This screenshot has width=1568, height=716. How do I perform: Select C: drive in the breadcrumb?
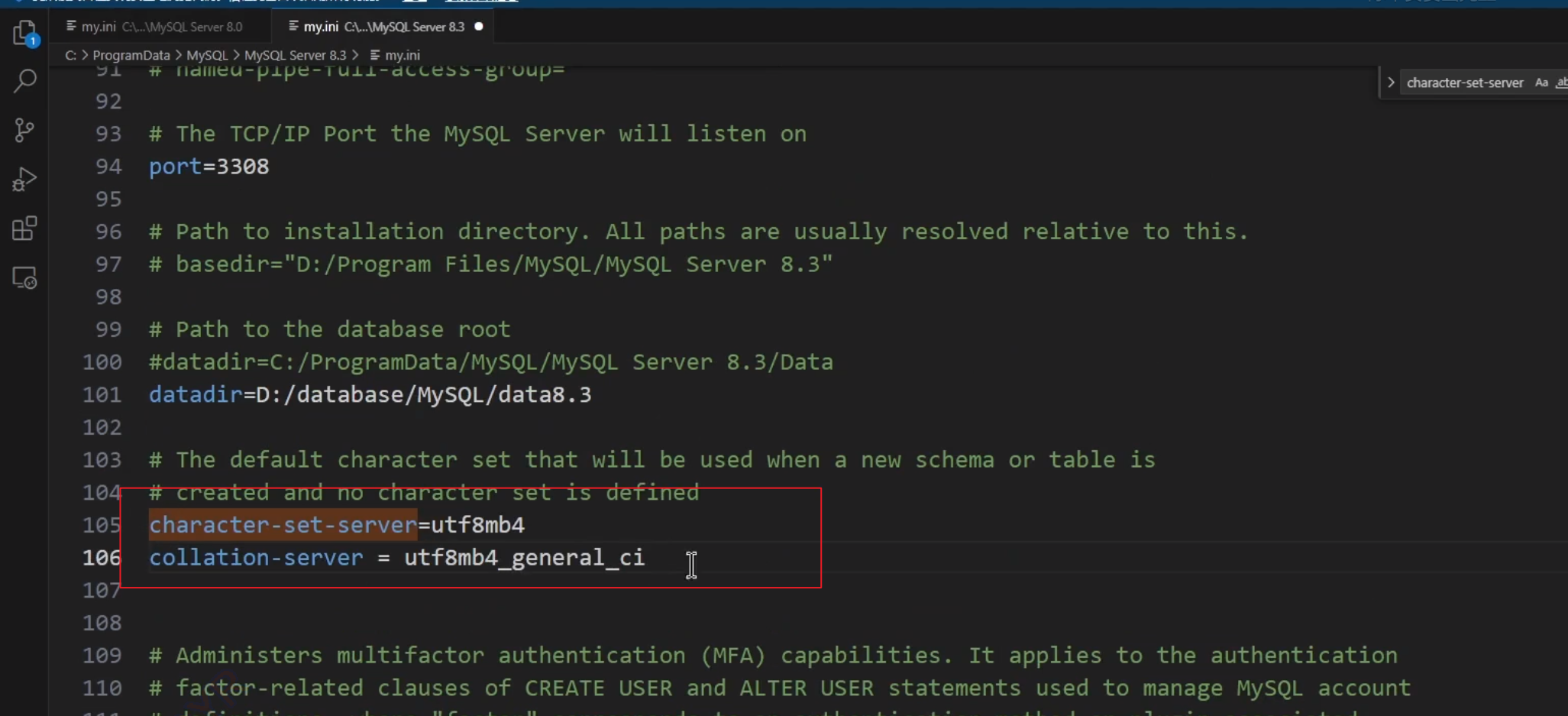[70, 55]
